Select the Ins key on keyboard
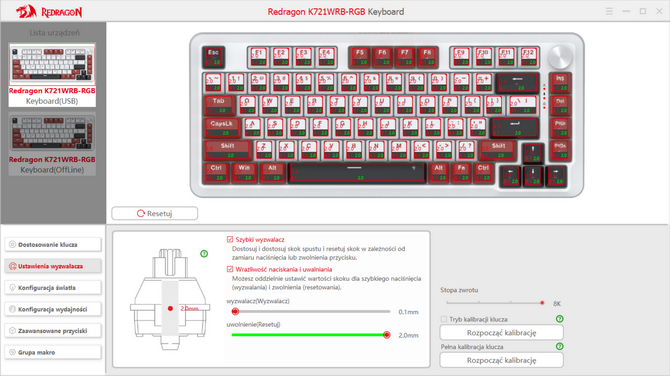The image size is (670, 376). [x=560, y=83]
